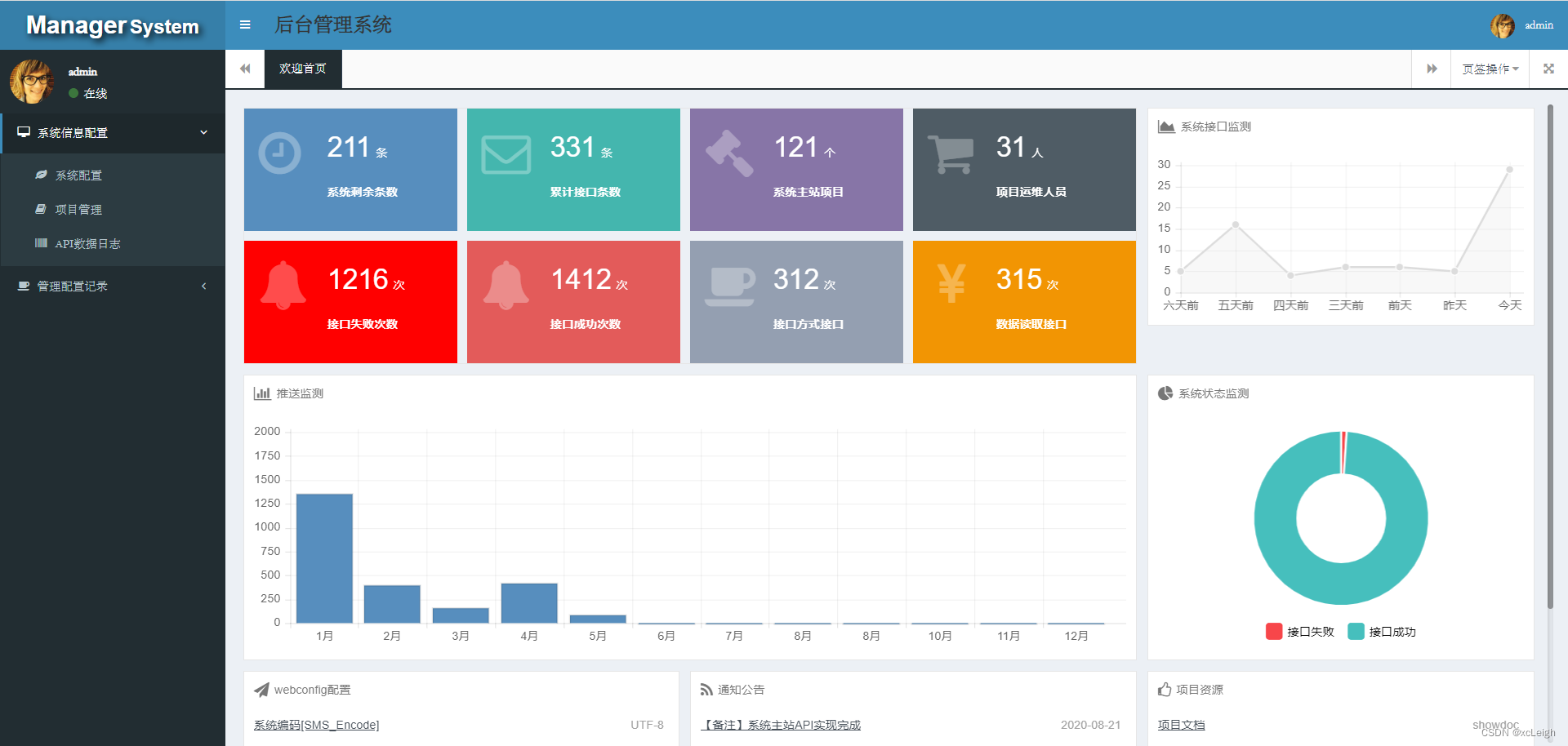Click the fullscreen expand icon
The image size is (1568, 746).
pos(1548,69)
